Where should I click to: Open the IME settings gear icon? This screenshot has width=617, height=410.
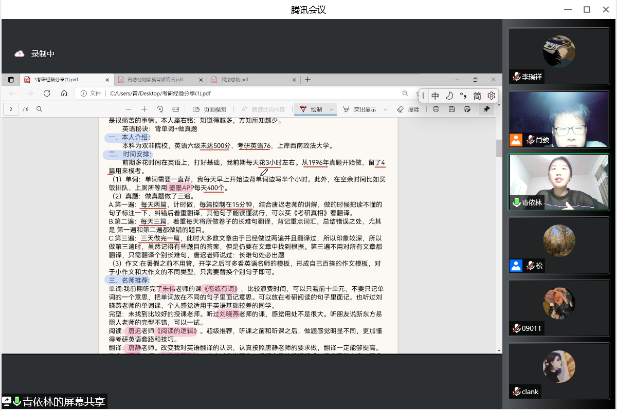(491, 96)
